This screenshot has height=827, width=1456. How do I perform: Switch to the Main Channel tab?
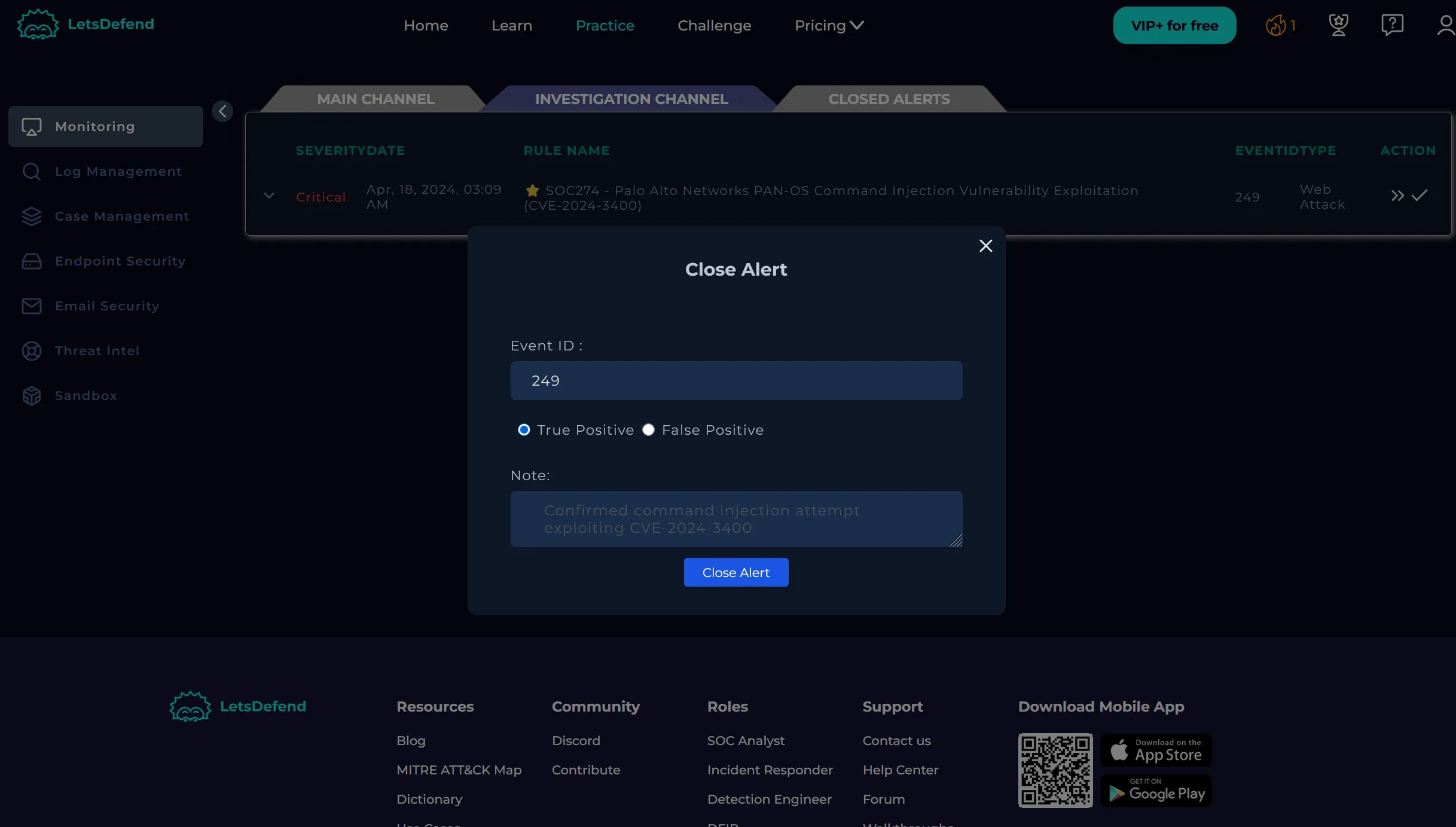tap(376, 99)
